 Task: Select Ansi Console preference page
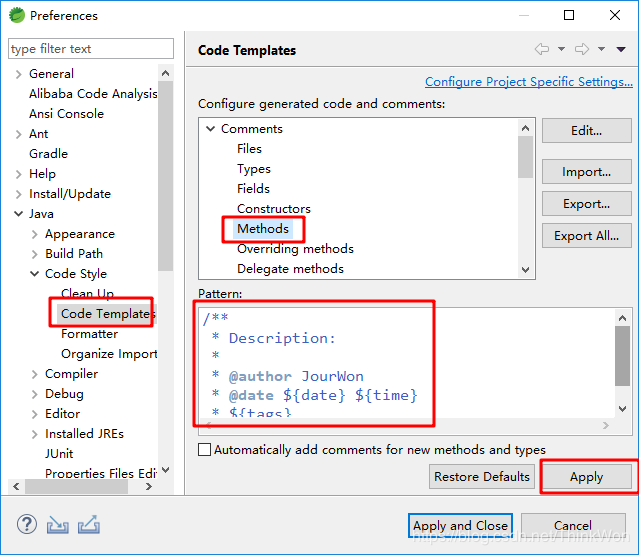click(66, 114)
